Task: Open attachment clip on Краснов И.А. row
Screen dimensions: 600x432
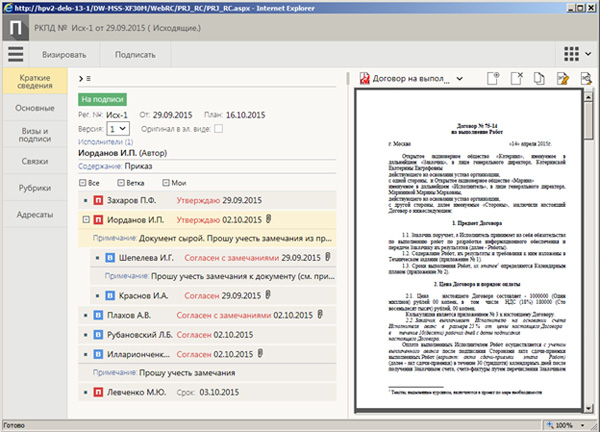Action: (x=268, y=295)
